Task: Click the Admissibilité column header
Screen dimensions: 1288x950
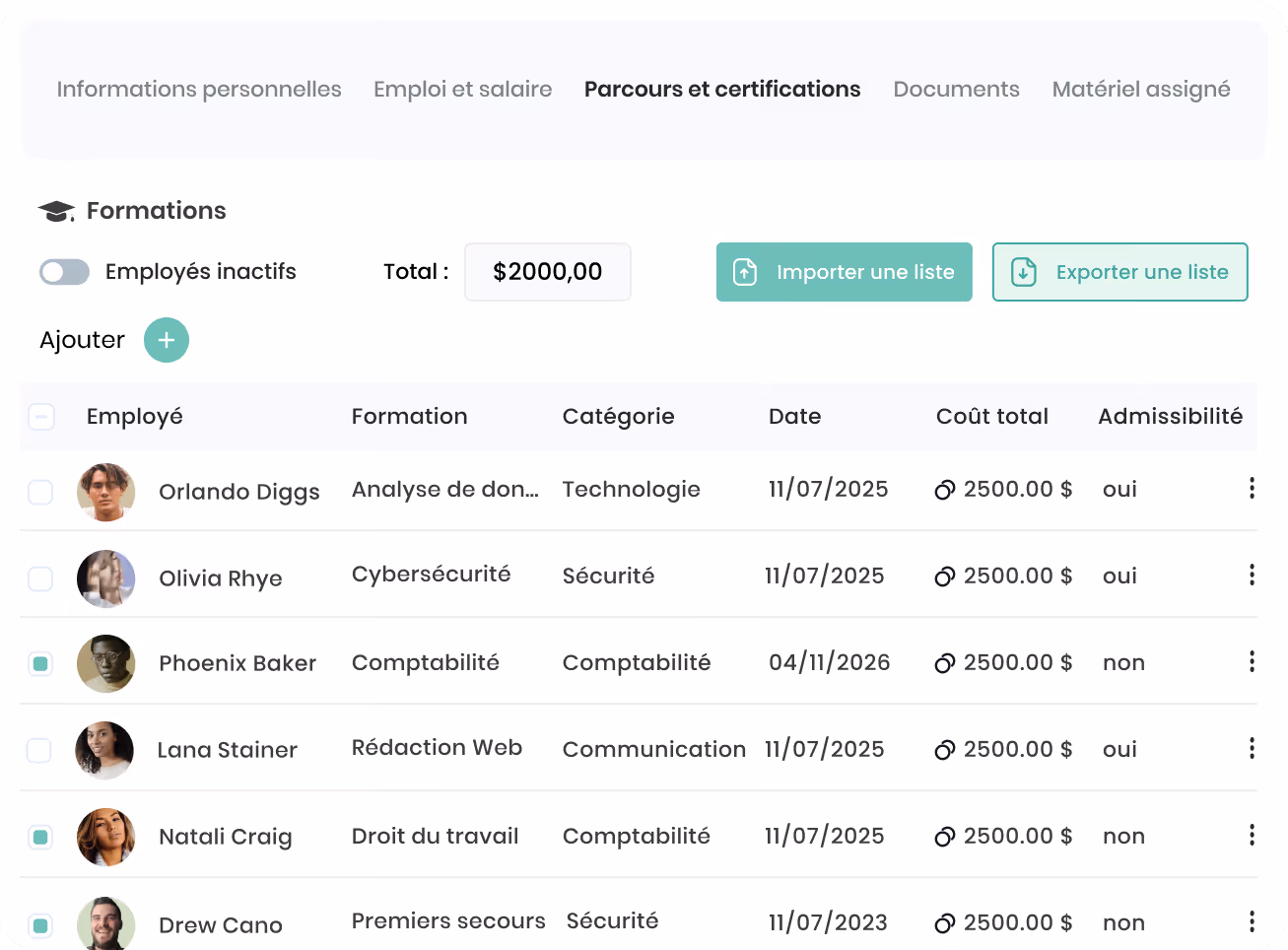Action: pos(1170,416)
